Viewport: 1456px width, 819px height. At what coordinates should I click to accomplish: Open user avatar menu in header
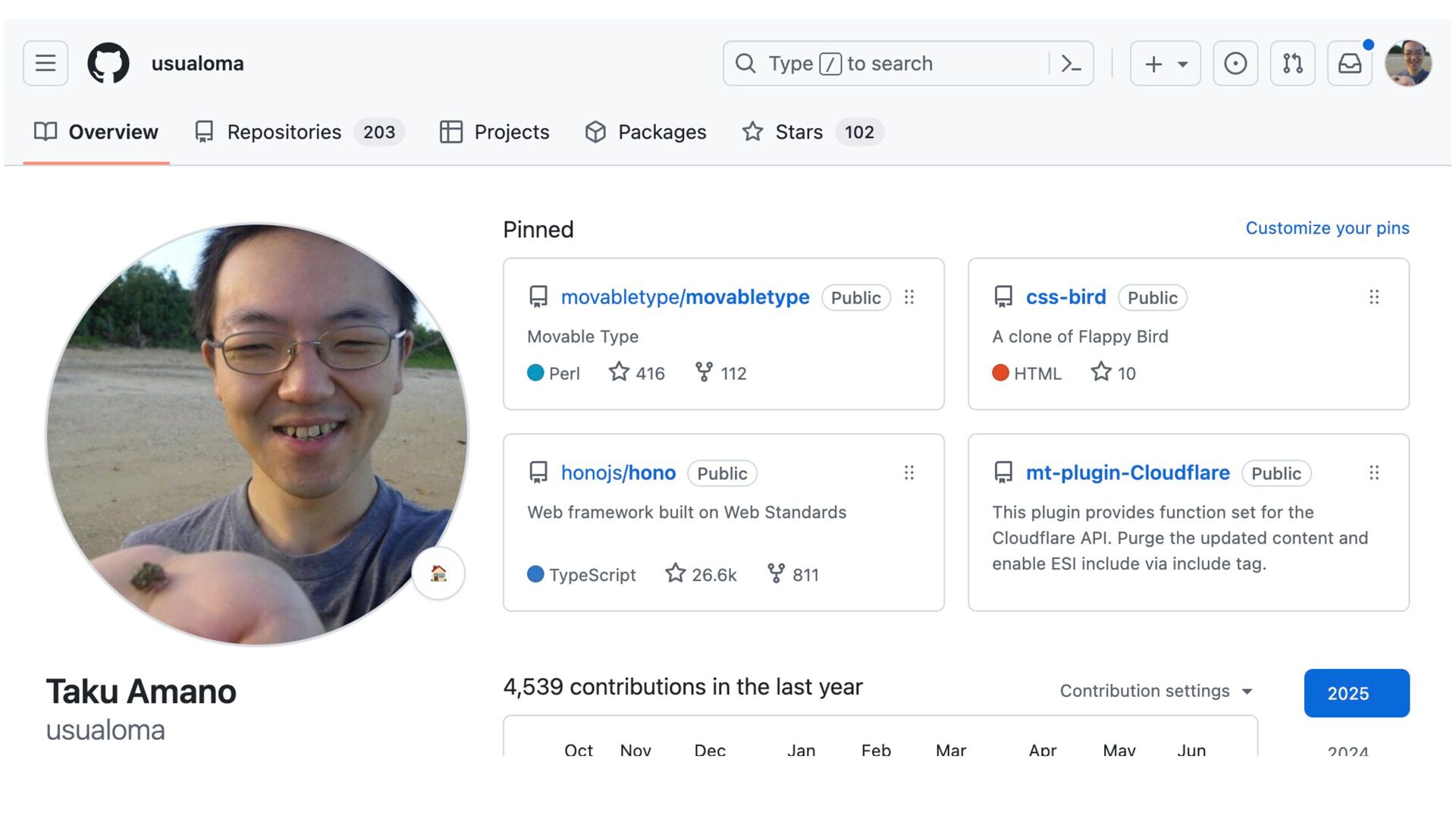click(x=1408, y=64)
